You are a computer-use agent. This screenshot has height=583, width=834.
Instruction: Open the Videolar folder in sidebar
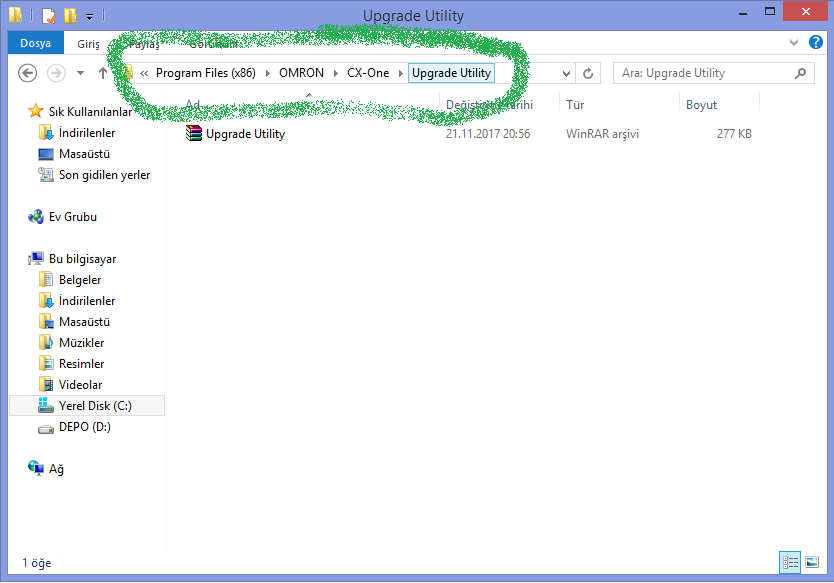click(x=80, y=385)
